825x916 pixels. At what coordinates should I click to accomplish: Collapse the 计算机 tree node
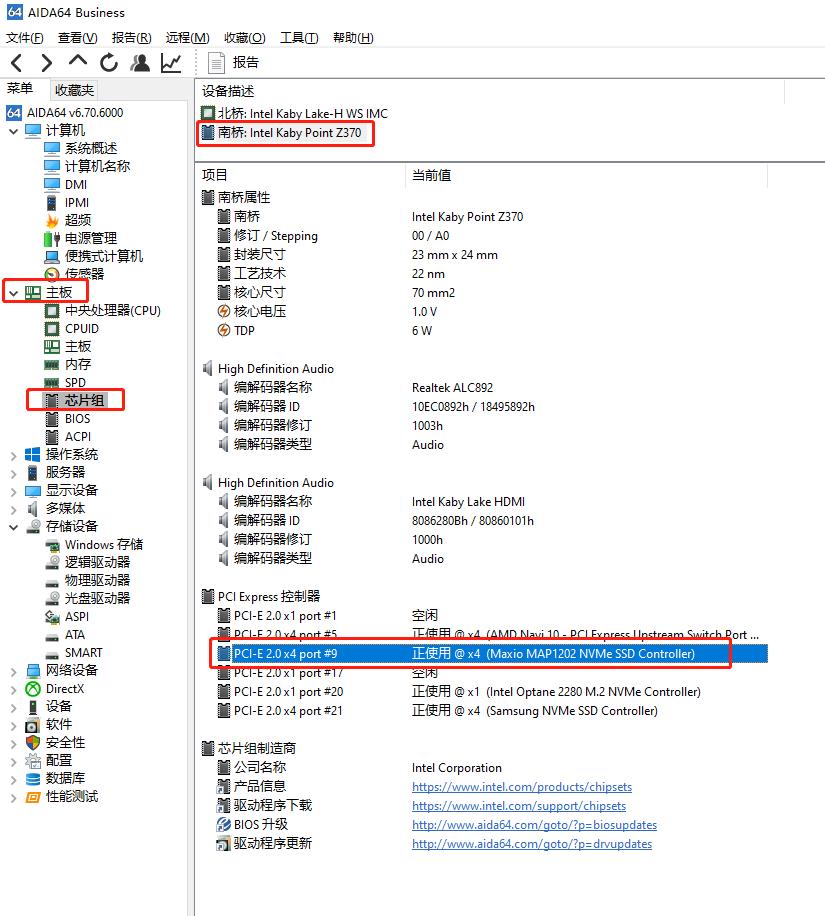point(13,131)
